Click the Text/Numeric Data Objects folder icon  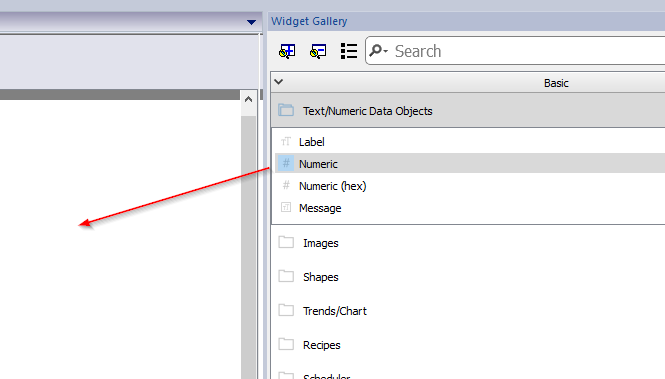[x=286, y=110]
